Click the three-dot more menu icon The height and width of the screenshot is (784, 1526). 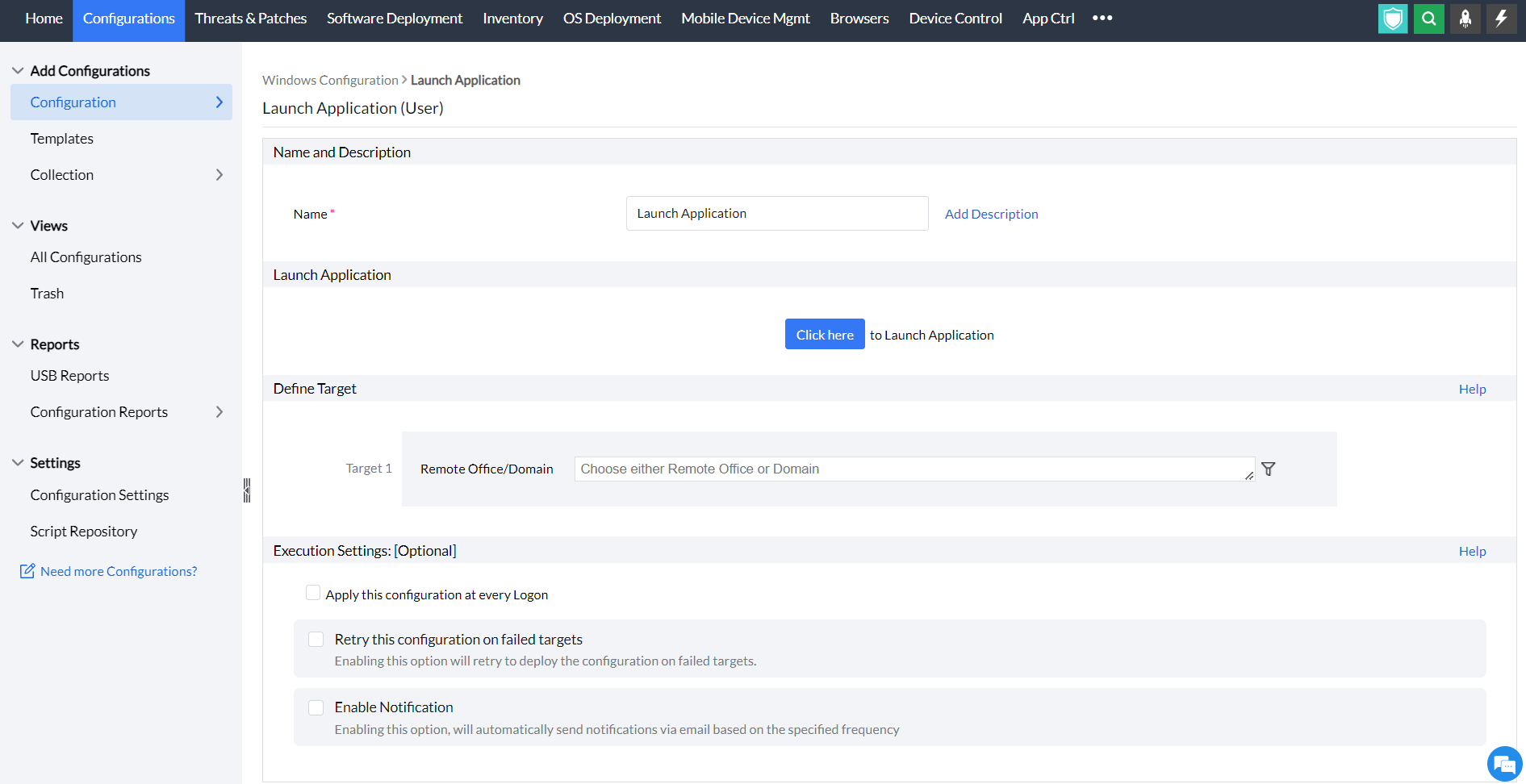[1102, 18]
